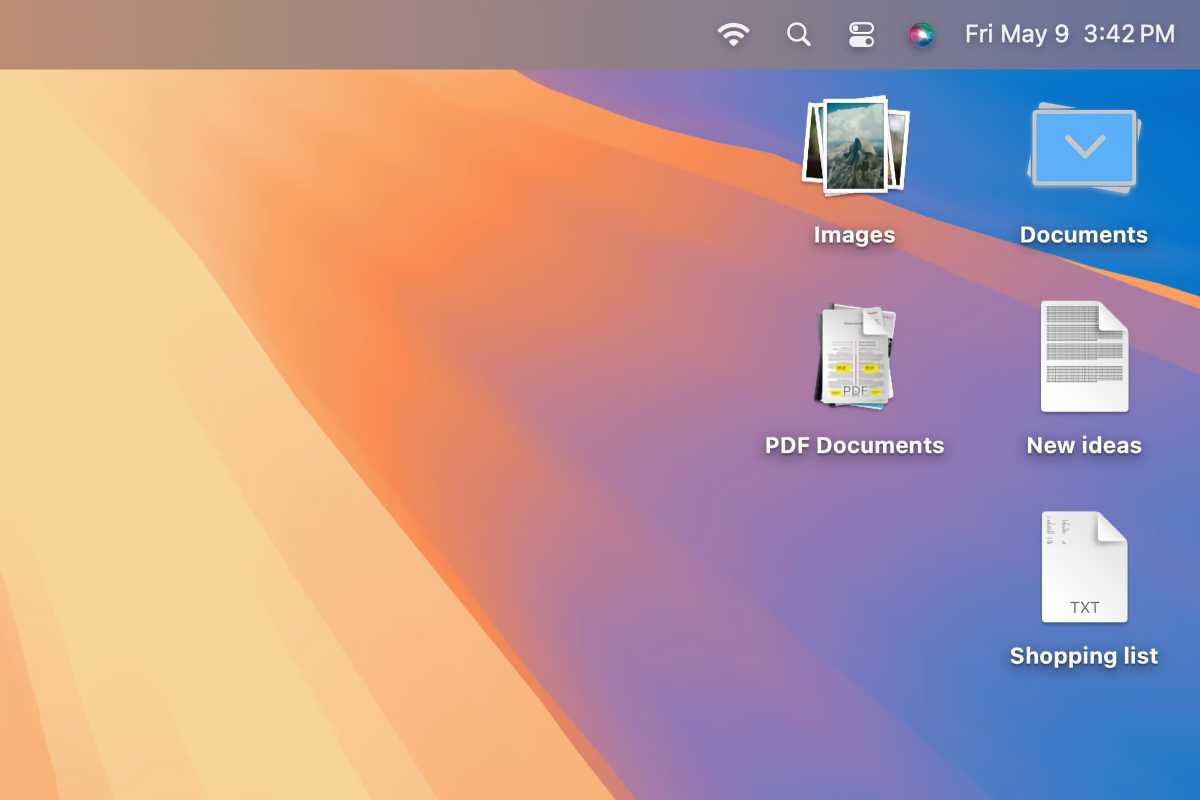The width and height of the screenshot is (1200, 800).
Task: Open Control Center
Action: coord(860,33)
